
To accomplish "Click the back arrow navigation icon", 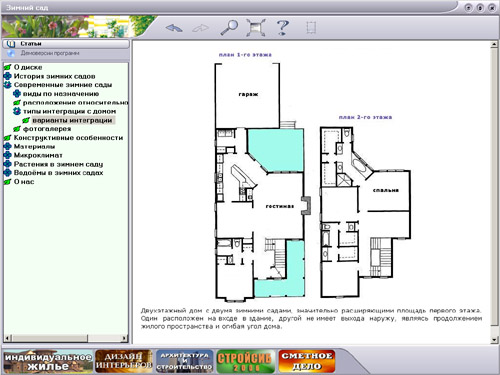I will click(174, 28).
